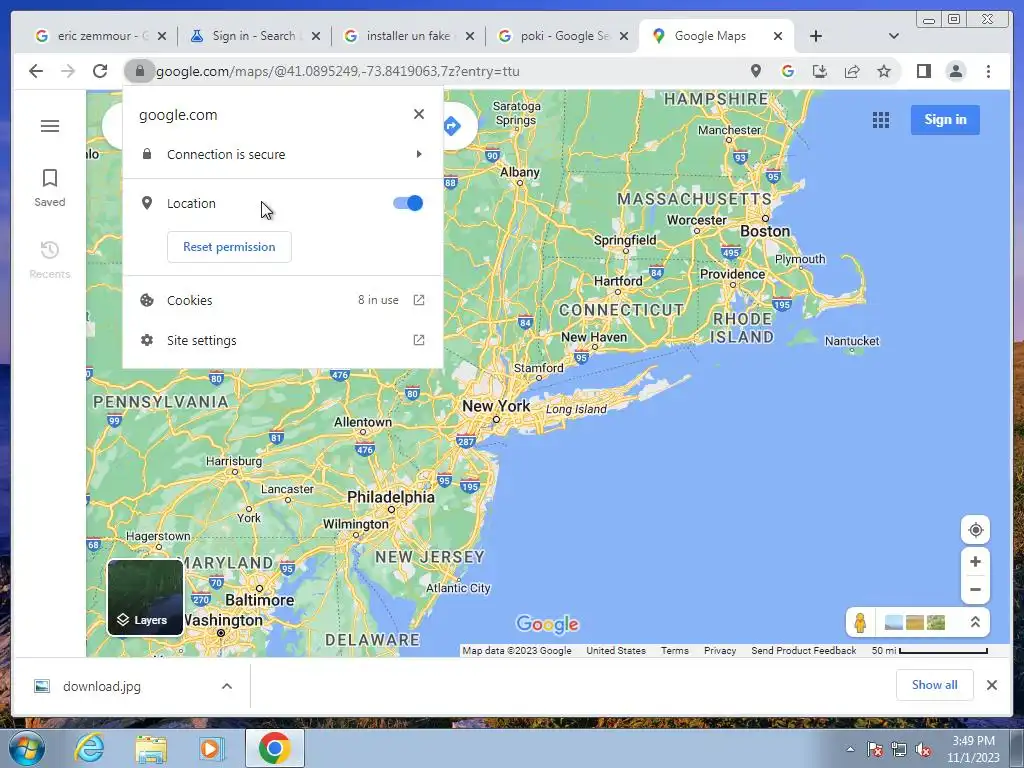Open the Privacy link

(720, 650)
